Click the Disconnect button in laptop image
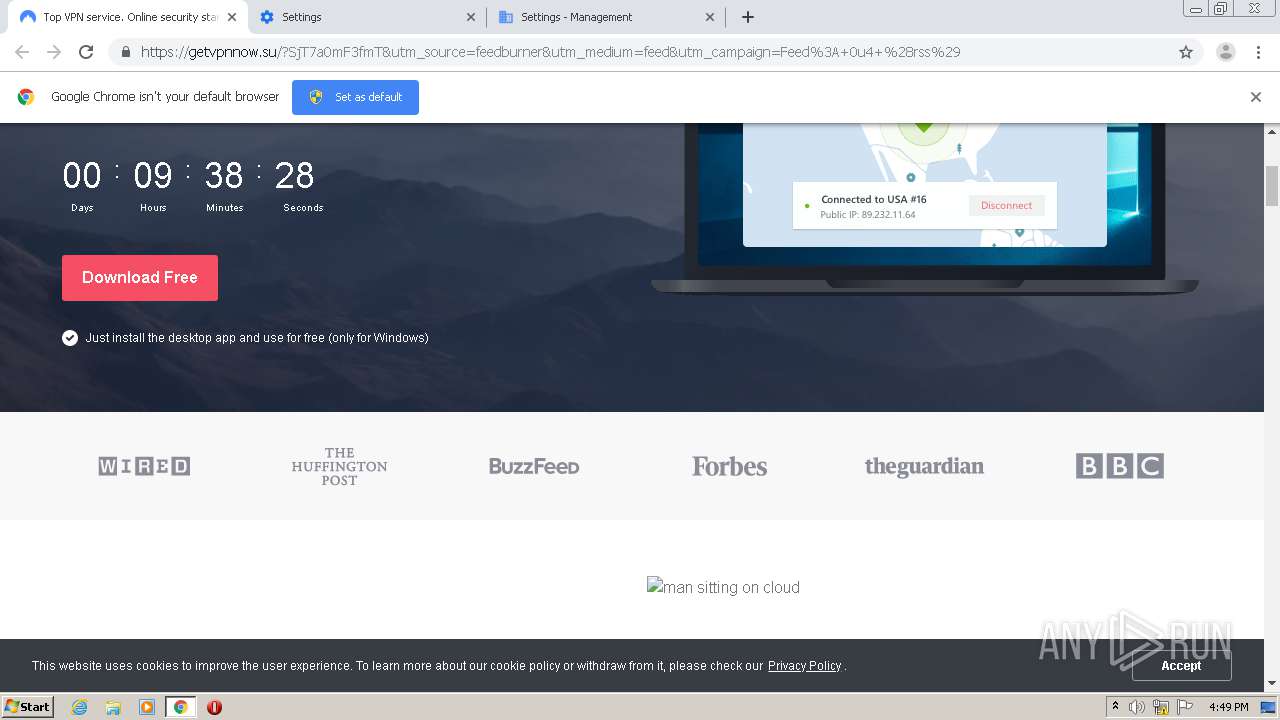This screenshot has width=1280, height=720. coord(1006,205)
